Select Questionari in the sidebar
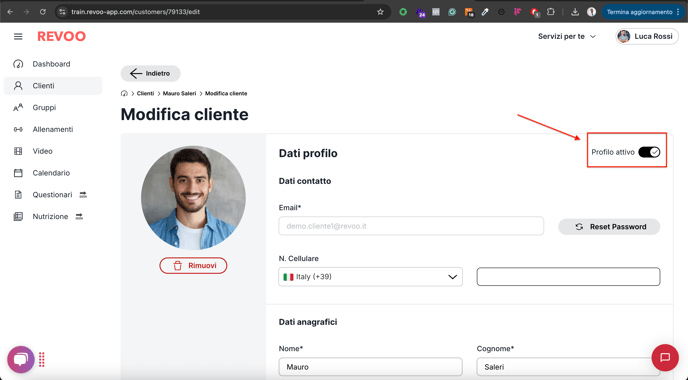Image resolution: width=688 pixels, height=380 pixels. point(53,195)
